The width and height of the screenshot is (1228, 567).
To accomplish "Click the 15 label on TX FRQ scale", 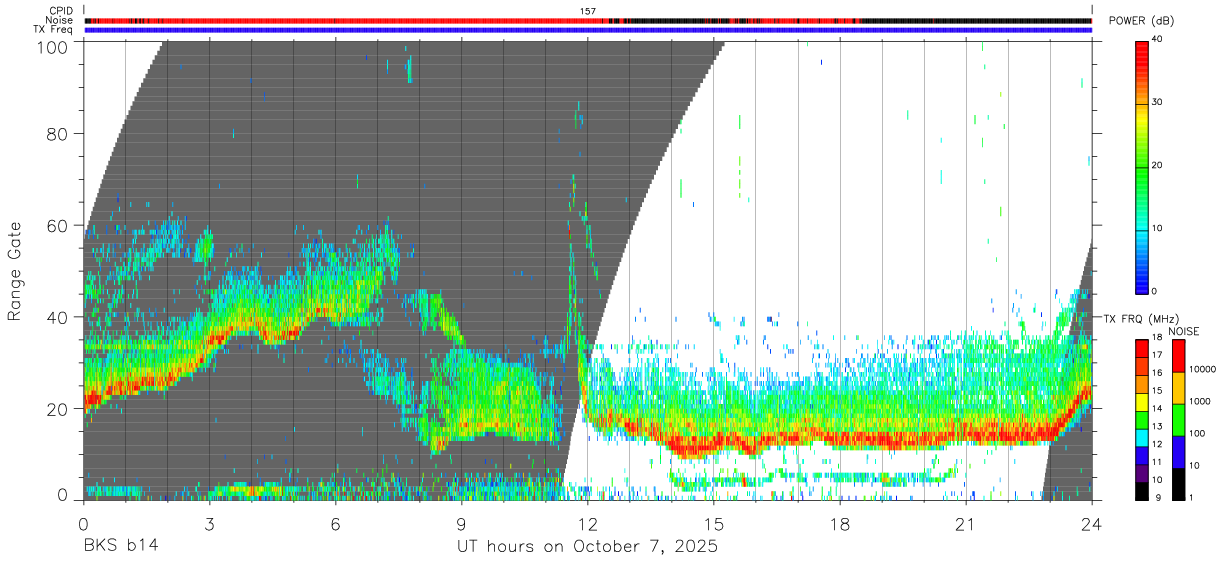I will tap(1155, 391).
